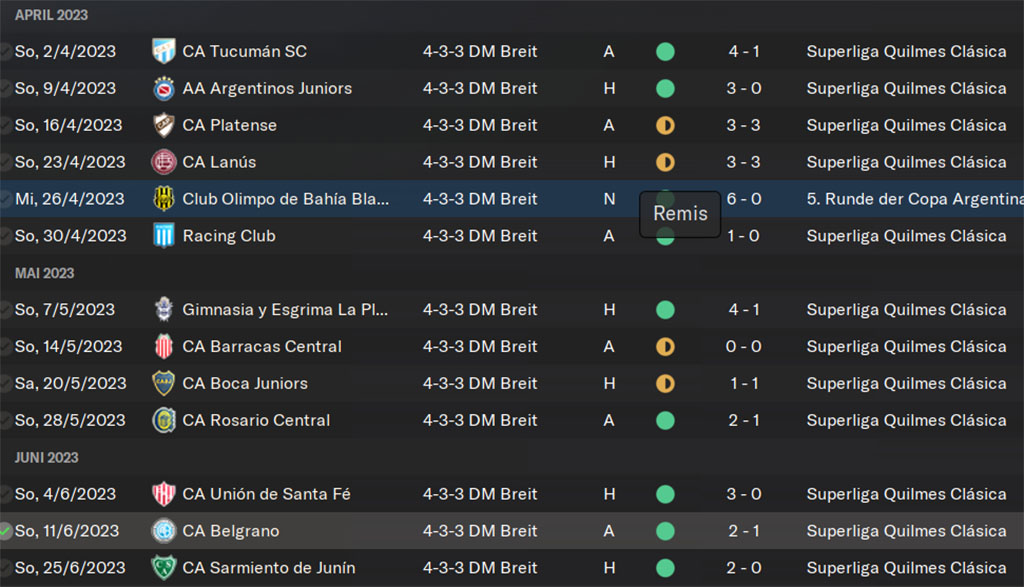Click the draw indicator for CA Platense match
1024x587 pixels.
click(x=665, y=125)
